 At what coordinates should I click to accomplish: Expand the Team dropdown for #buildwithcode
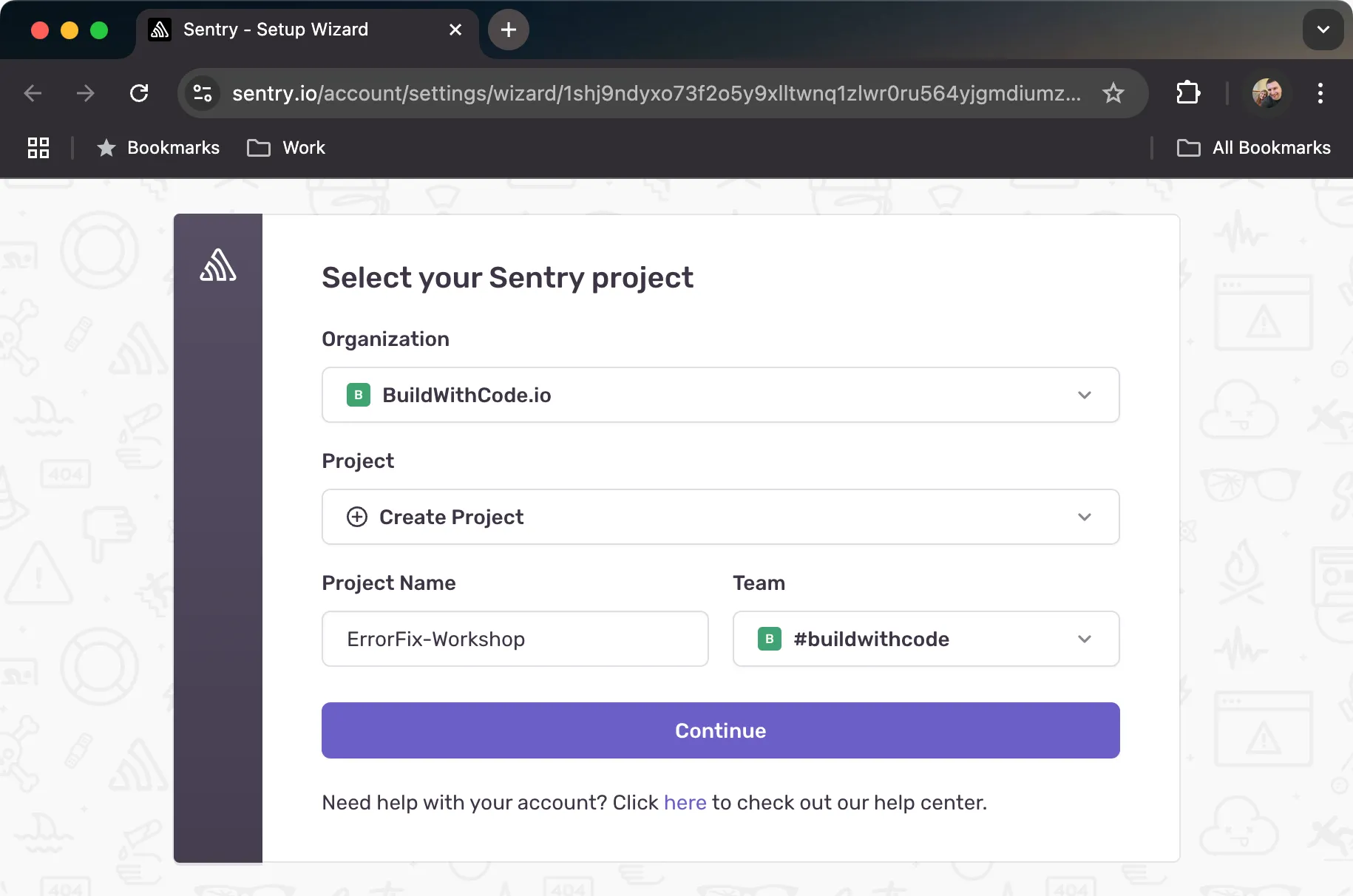click(1085, 639)
